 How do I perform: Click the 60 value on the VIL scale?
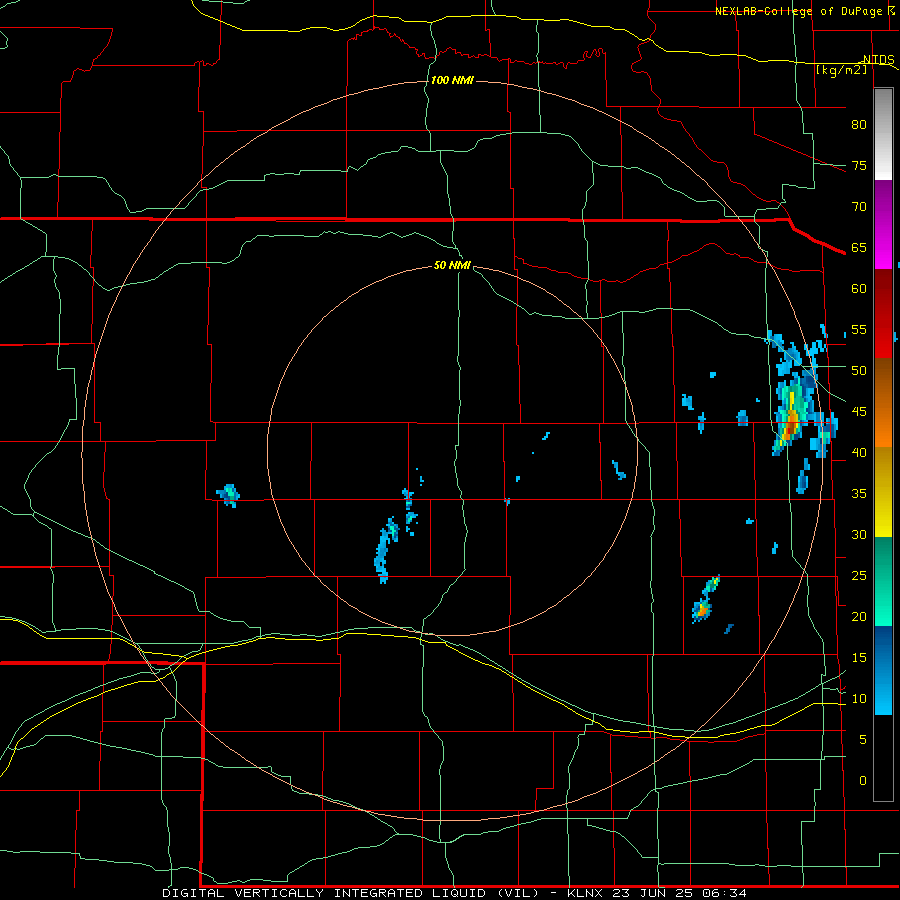pyautogui.click(x=859, y=289)
